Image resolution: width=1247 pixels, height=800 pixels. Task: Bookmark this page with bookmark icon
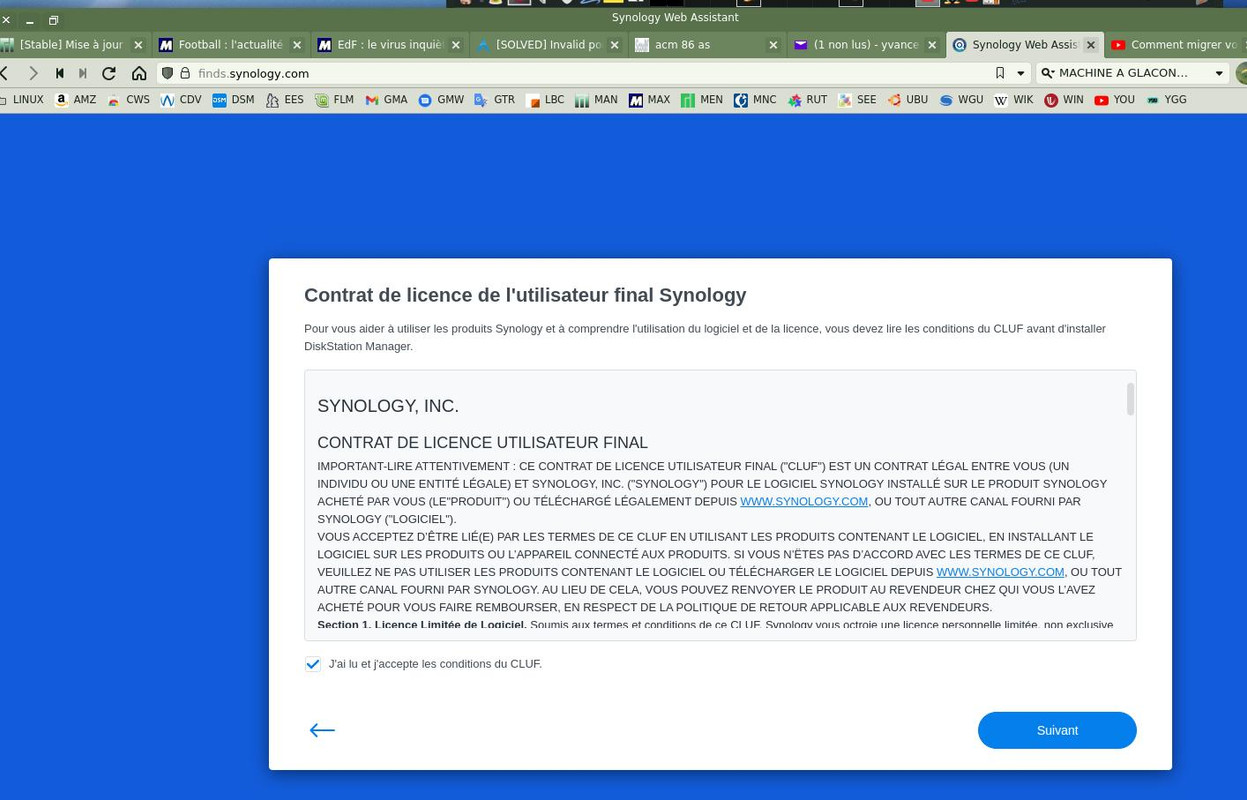(x=1000, y=73)
